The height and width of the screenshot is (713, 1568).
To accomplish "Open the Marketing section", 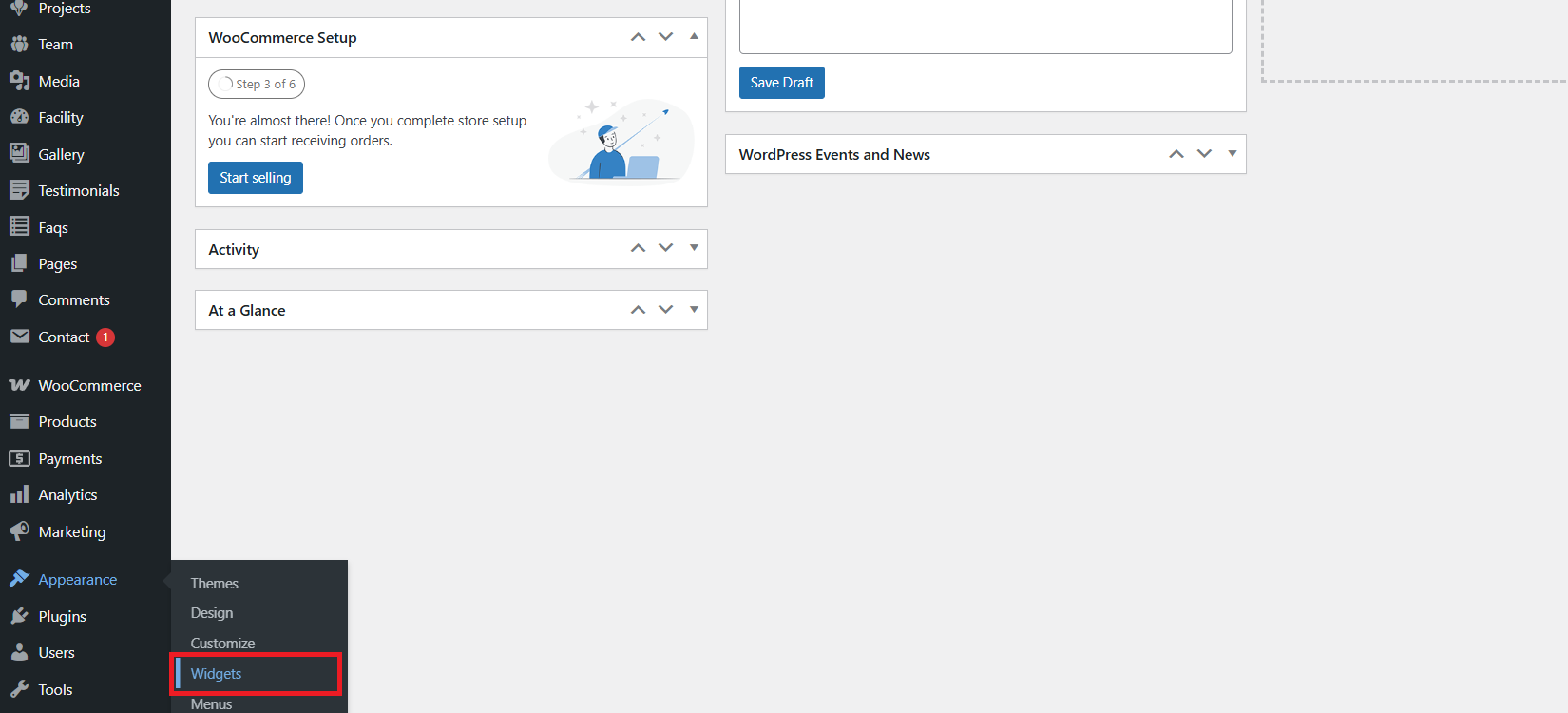I will [x=72, y=531].
